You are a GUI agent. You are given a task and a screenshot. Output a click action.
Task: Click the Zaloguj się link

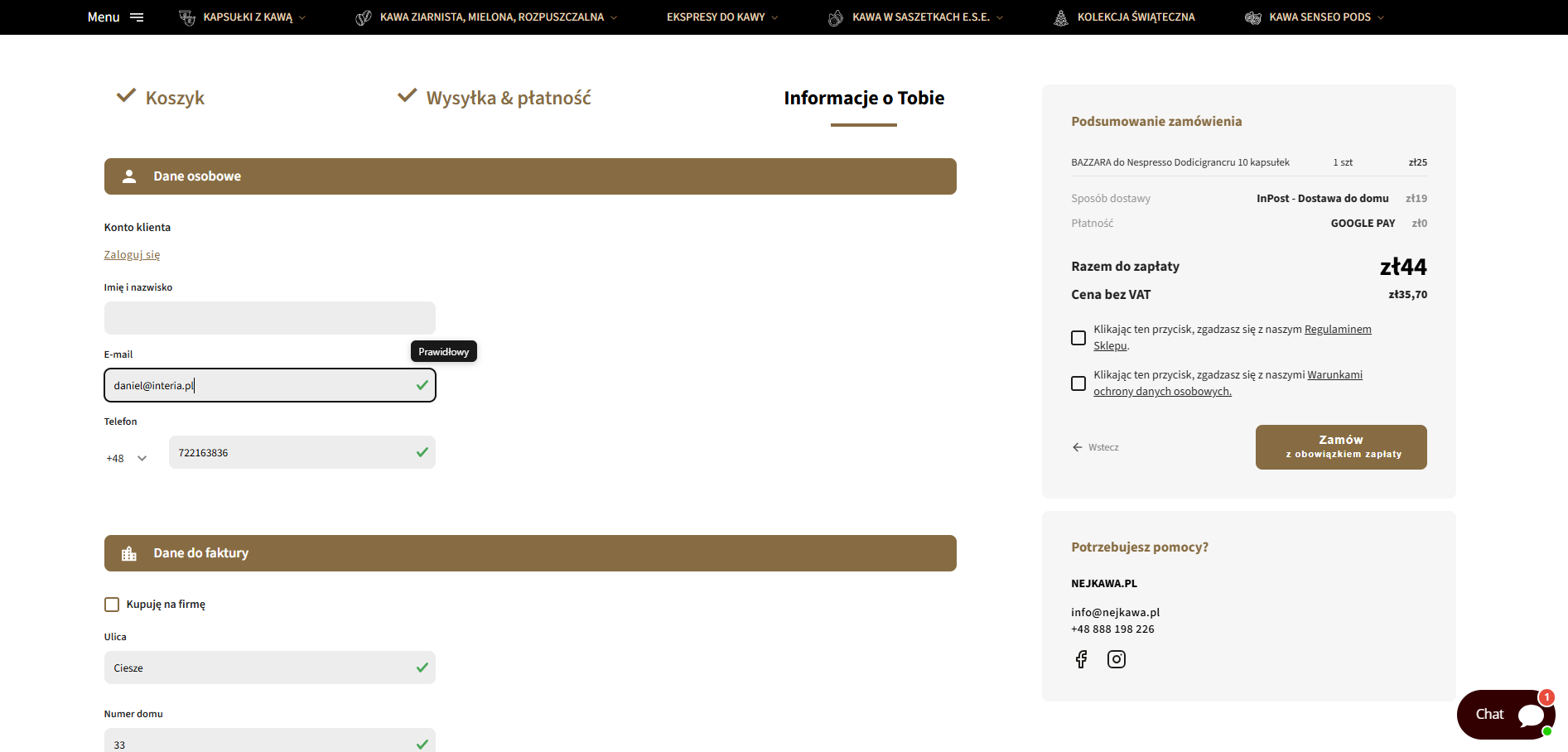pyautogui.click(x=132, y=255)
